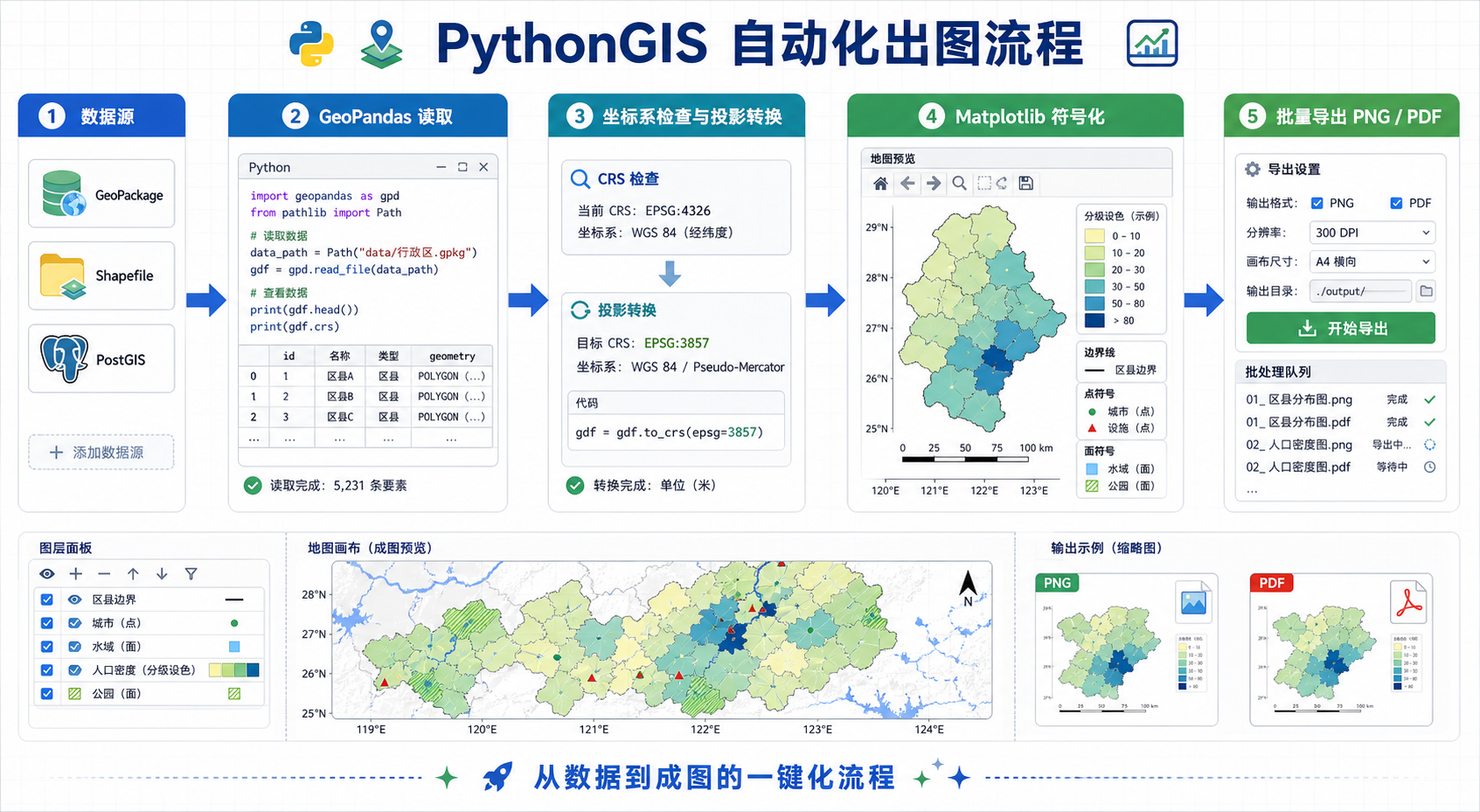Select the 坐标系检查与投影转换 step header
This screenshot has height=812, width=1480.
tap(677, 115)
